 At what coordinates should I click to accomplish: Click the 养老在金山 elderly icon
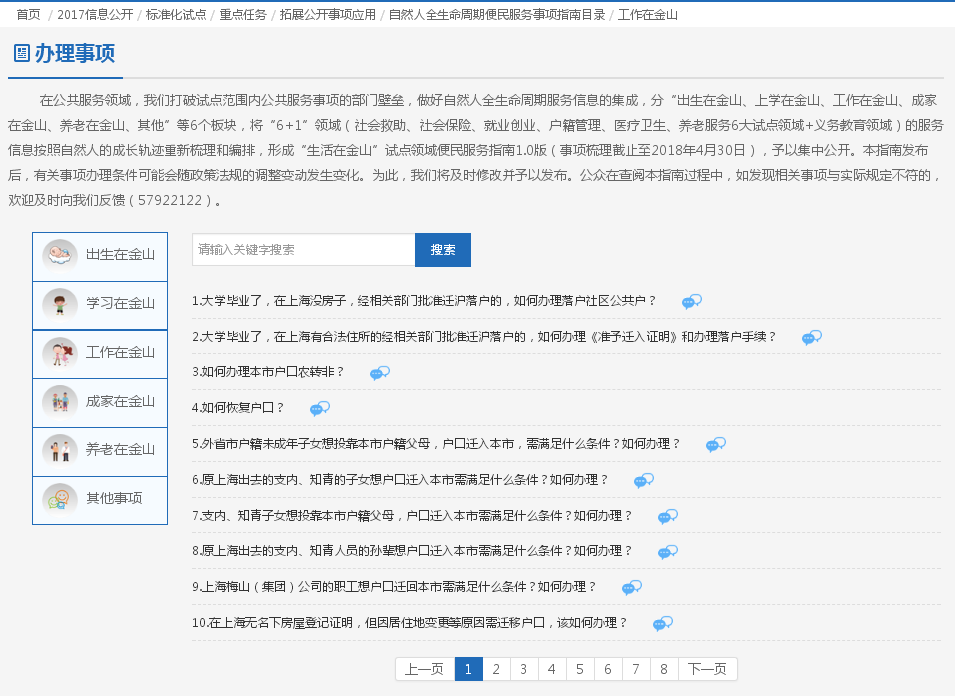click(x=60, y=450)
